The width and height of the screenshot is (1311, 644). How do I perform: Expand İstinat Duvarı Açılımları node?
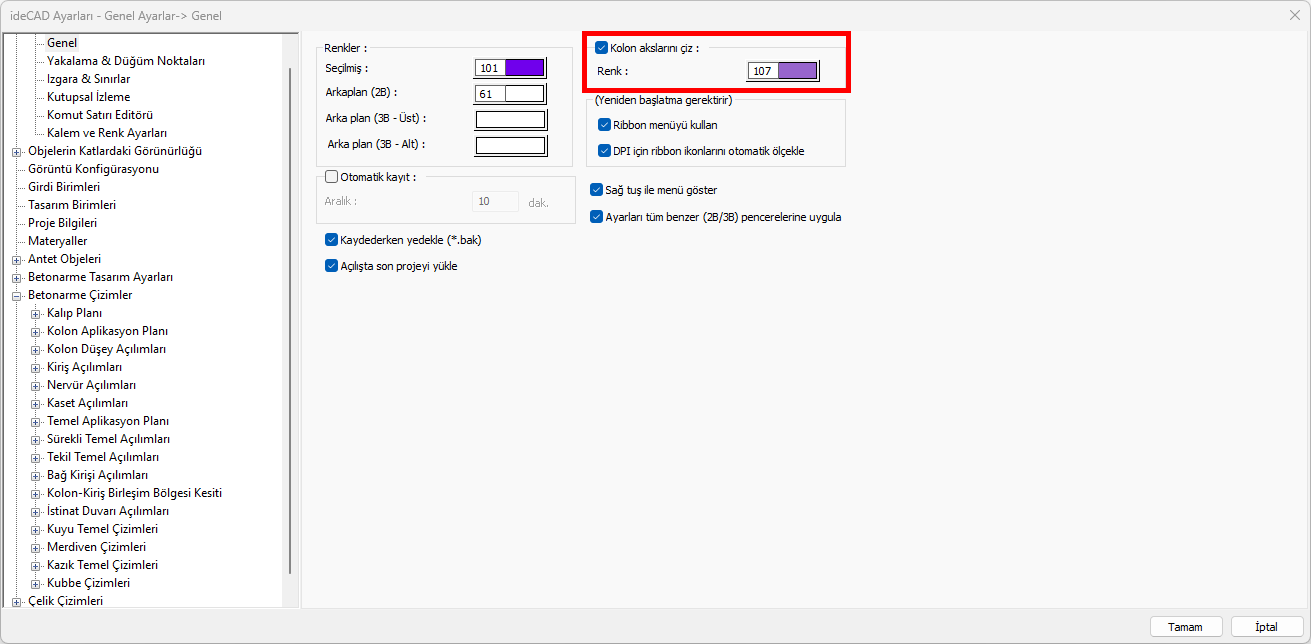point(35,512)
